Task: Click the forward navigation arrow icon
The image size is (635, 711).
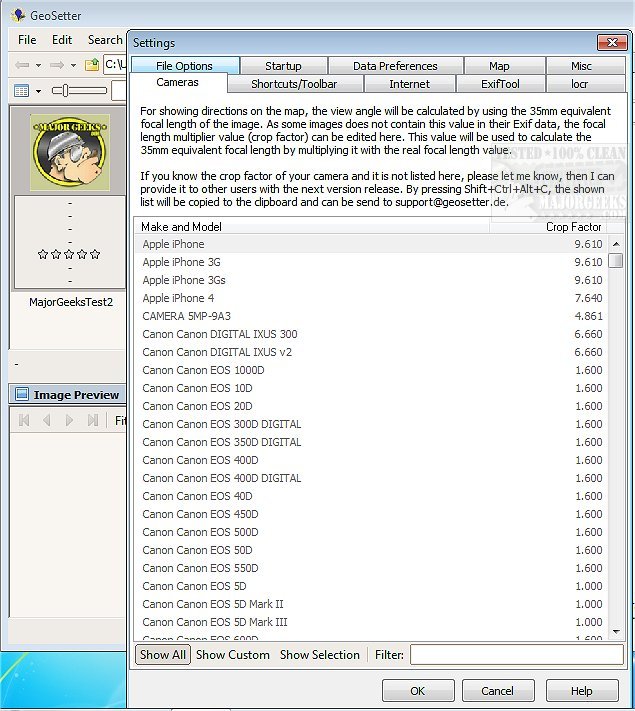Action: [x=57, y=65]
